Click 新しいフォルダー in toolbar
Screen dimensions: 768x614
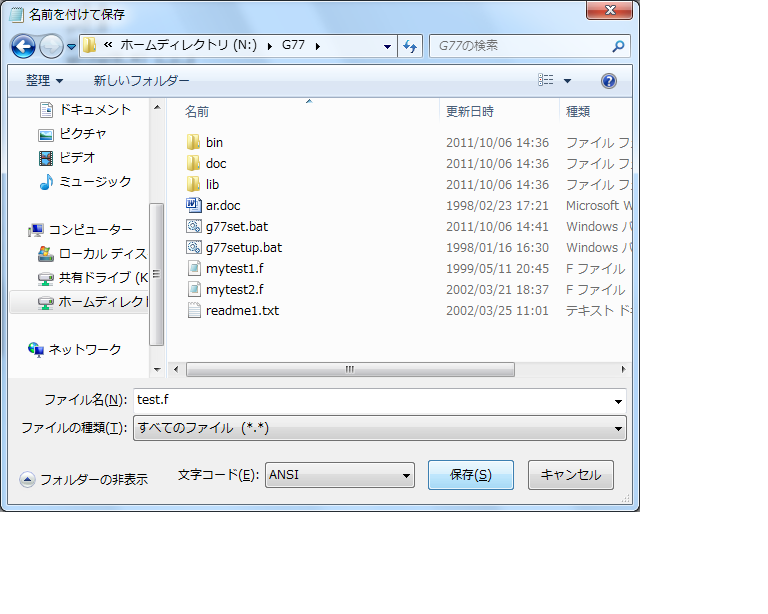tap(141, 80)
